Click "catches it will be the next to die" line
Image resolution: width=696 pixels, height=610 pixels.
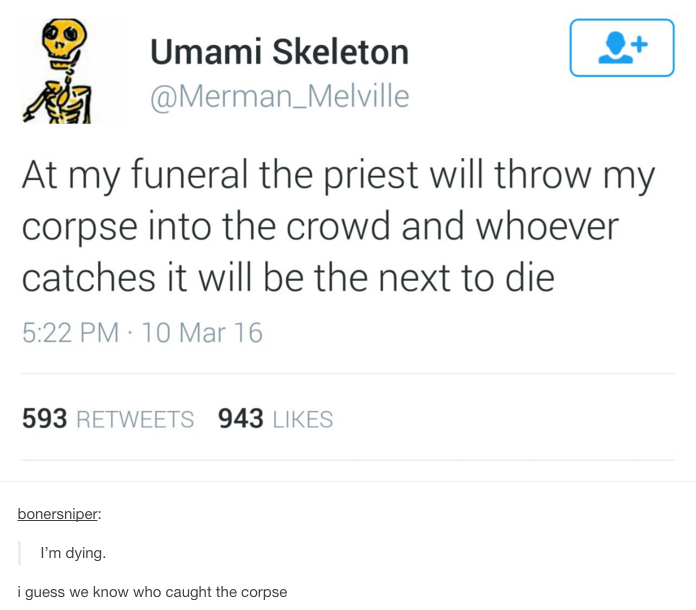(x=288, y=277)
